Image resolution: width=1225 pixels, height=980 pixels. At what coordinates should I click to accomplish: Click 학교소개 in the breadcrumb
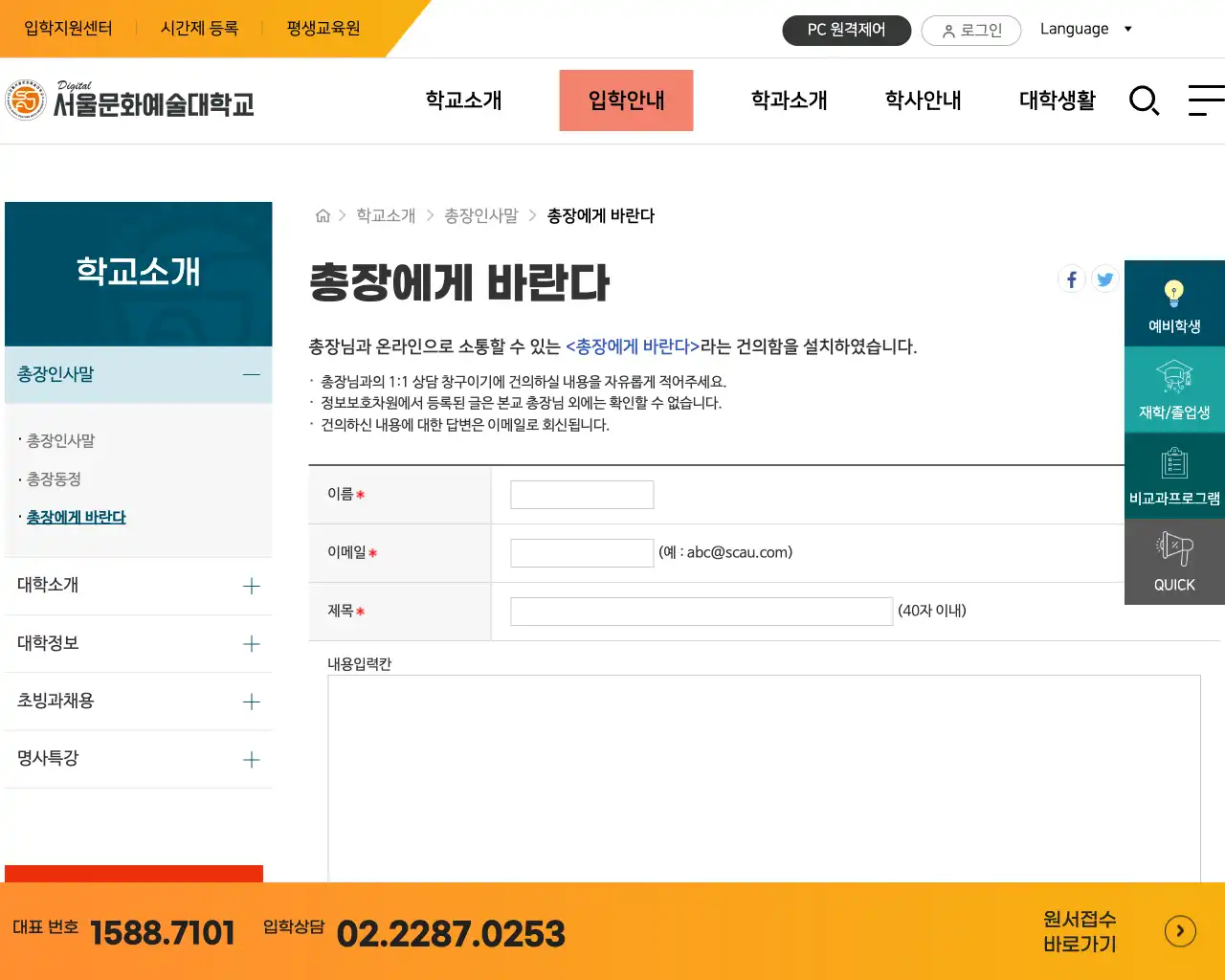coord(386,216)
